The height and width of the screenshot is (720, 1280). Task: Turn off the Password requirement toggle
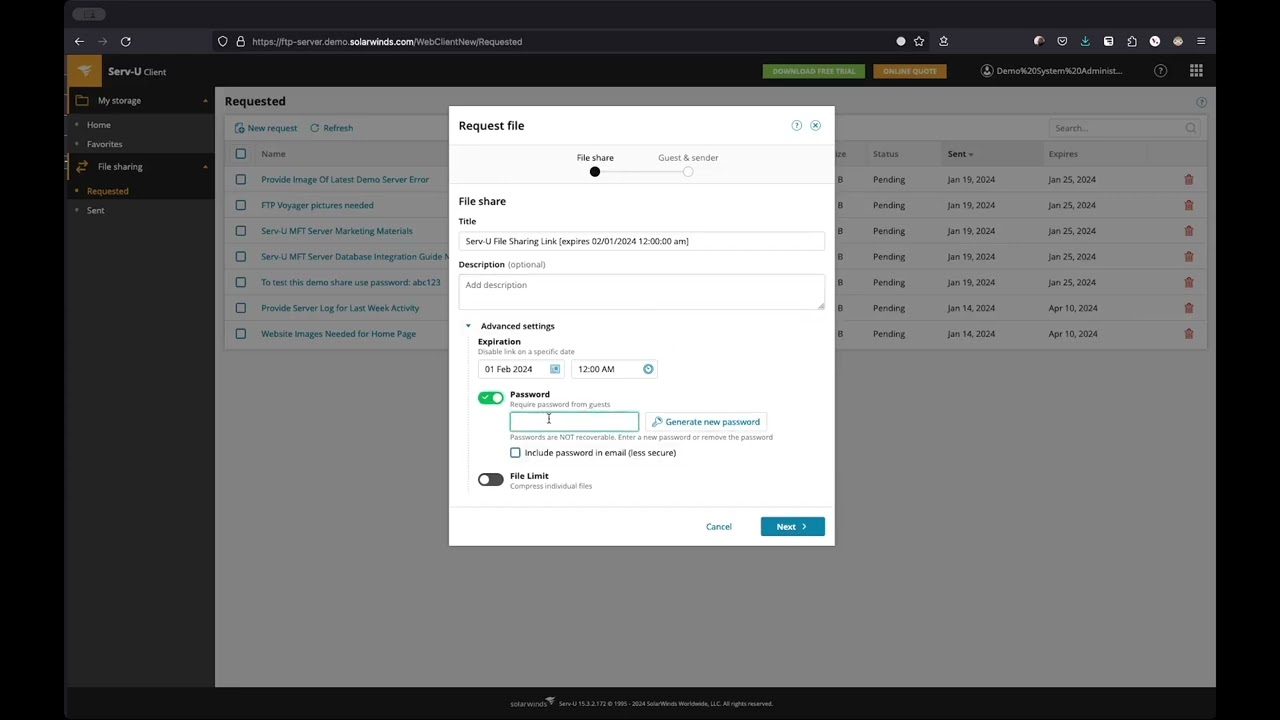pos(490,398)
